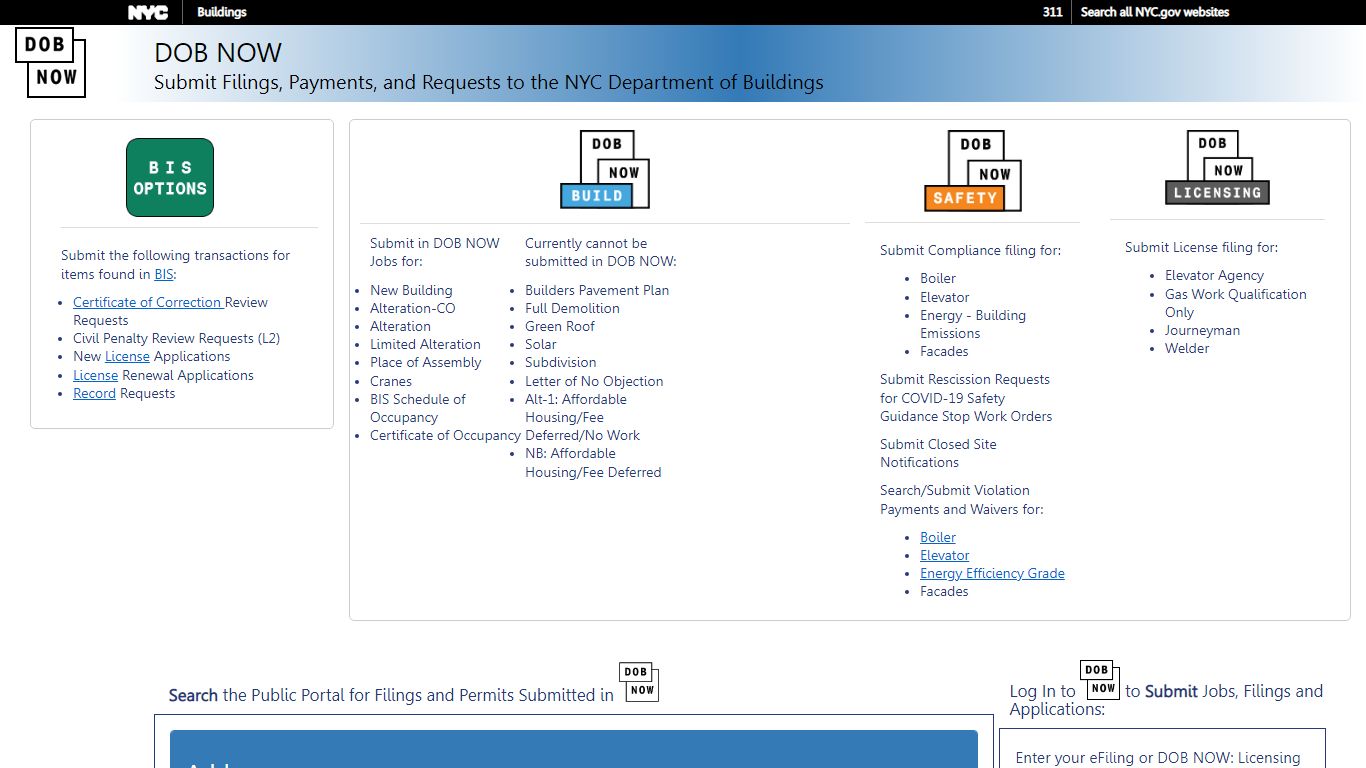Open the Energy Efficiency Grade link
This screenshot has height=768, width=1366.
coord(992,573)
